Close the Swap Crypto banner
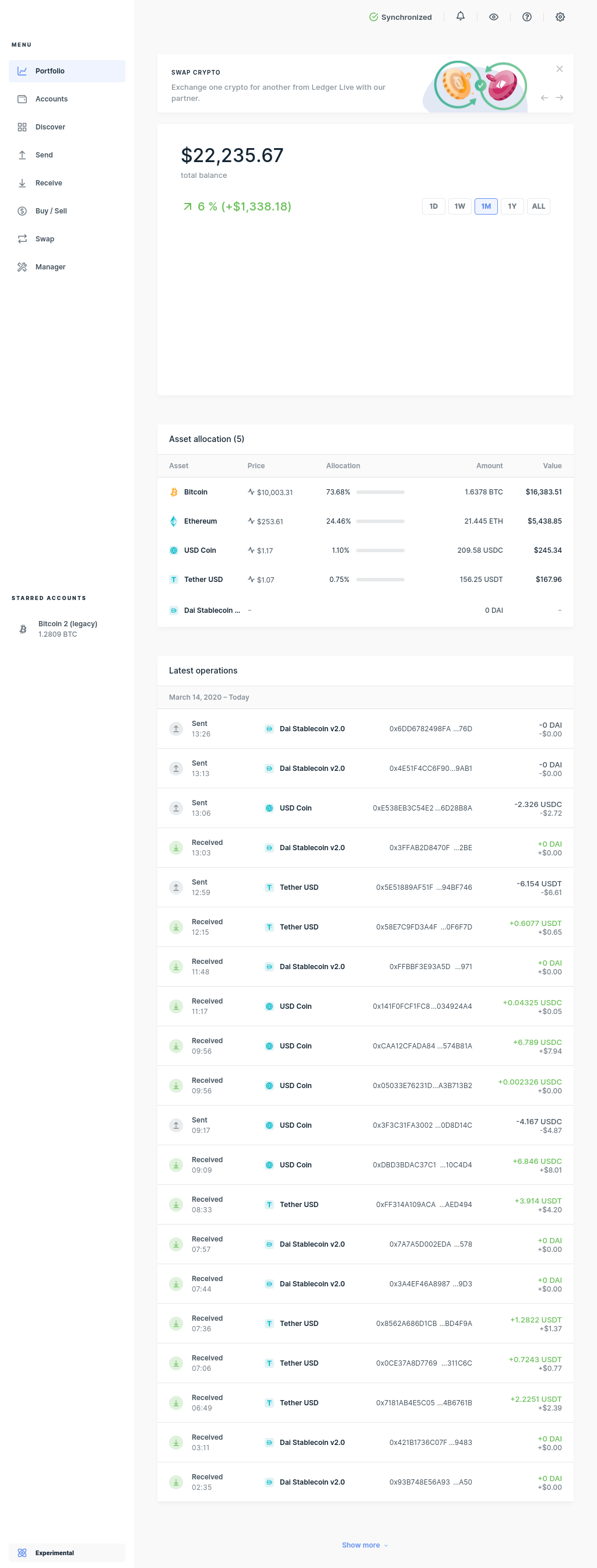This screenshot has width=597, height=1568. pyautogui.click(x=559, y=69)
